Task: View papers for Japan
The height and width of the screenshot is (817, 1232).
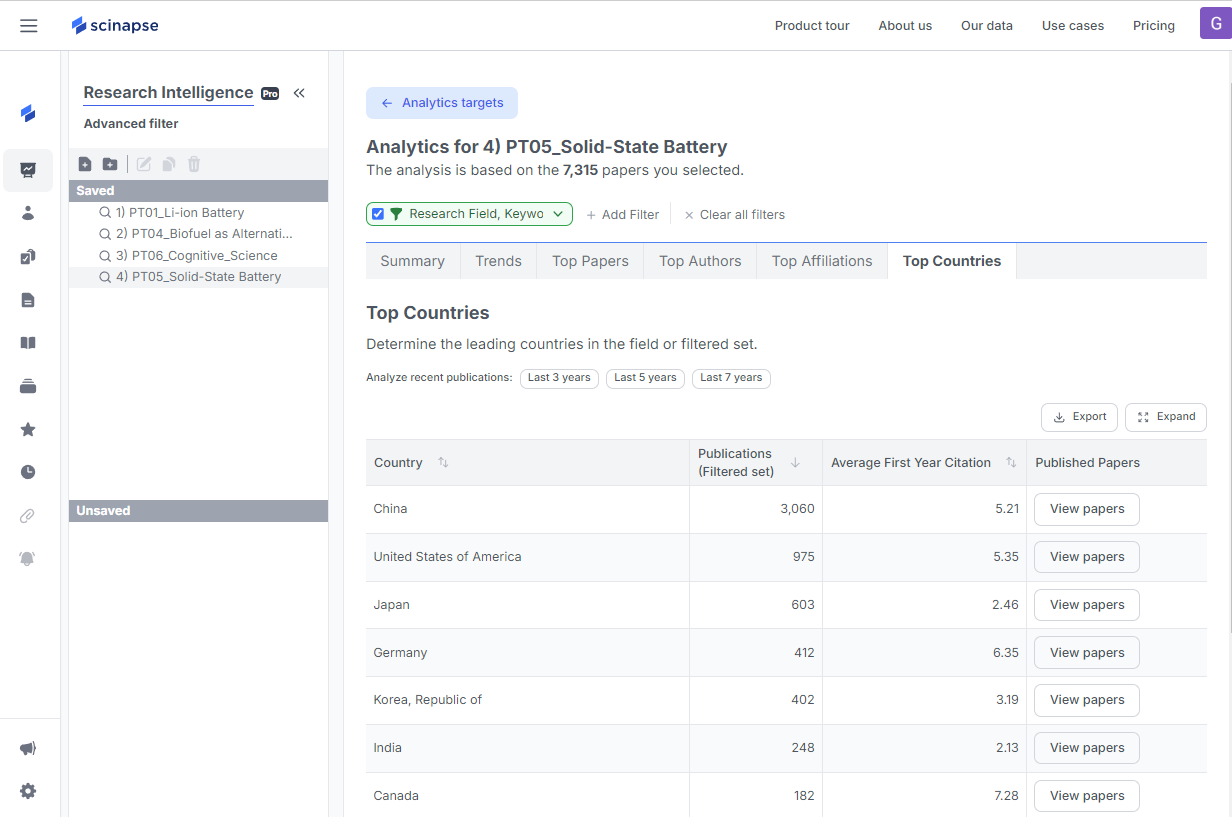Action: pyautogui.click(x=1087, y=605)
